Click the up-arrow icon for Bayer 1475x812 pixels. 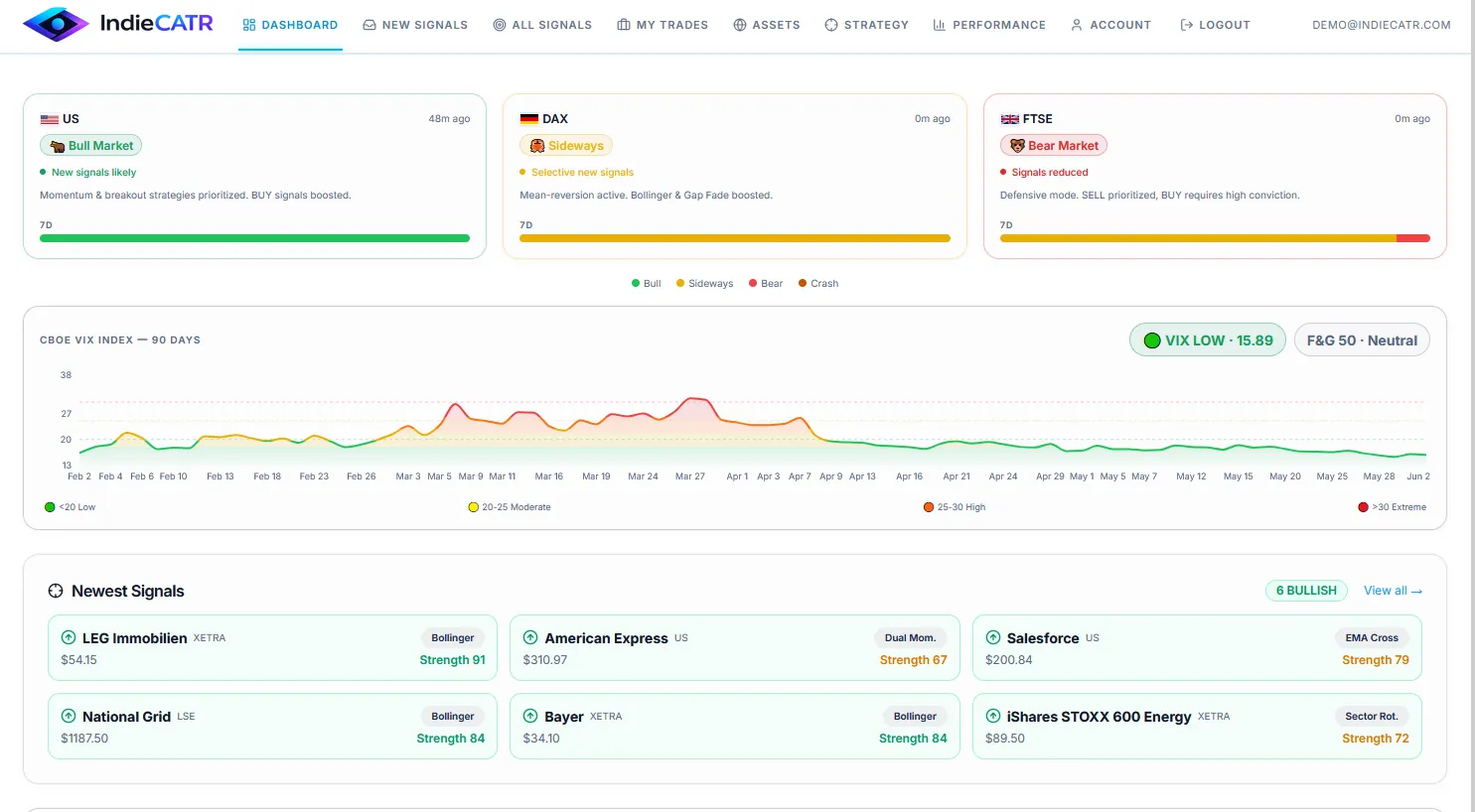coord(530,716)
